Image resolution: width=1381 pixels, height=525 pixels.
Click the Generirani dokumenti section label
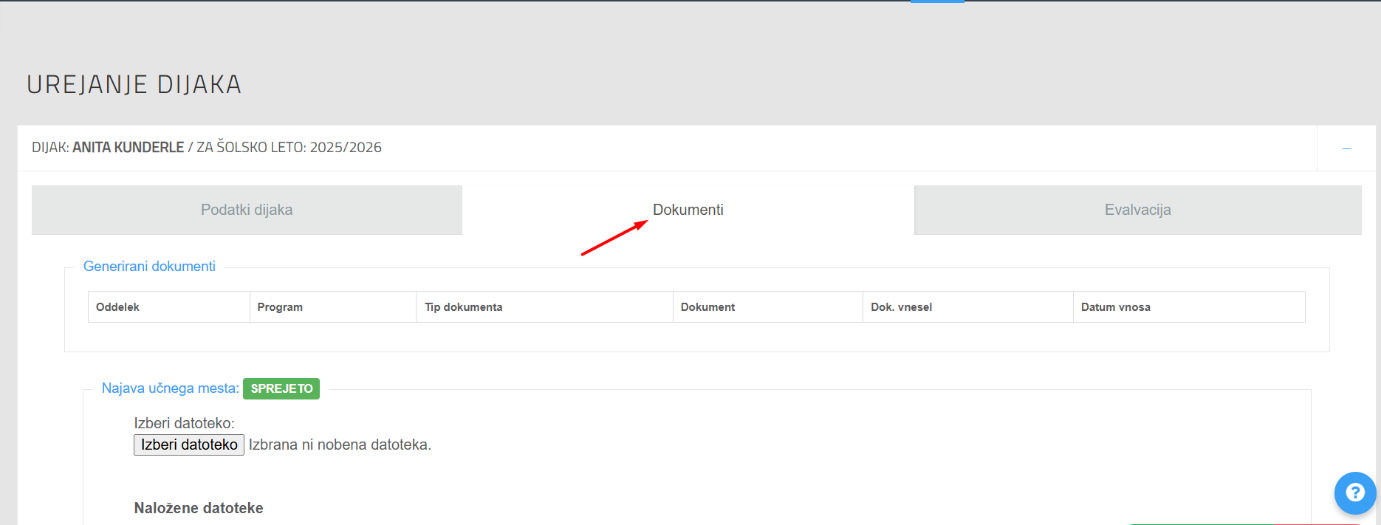click(149, 266)
